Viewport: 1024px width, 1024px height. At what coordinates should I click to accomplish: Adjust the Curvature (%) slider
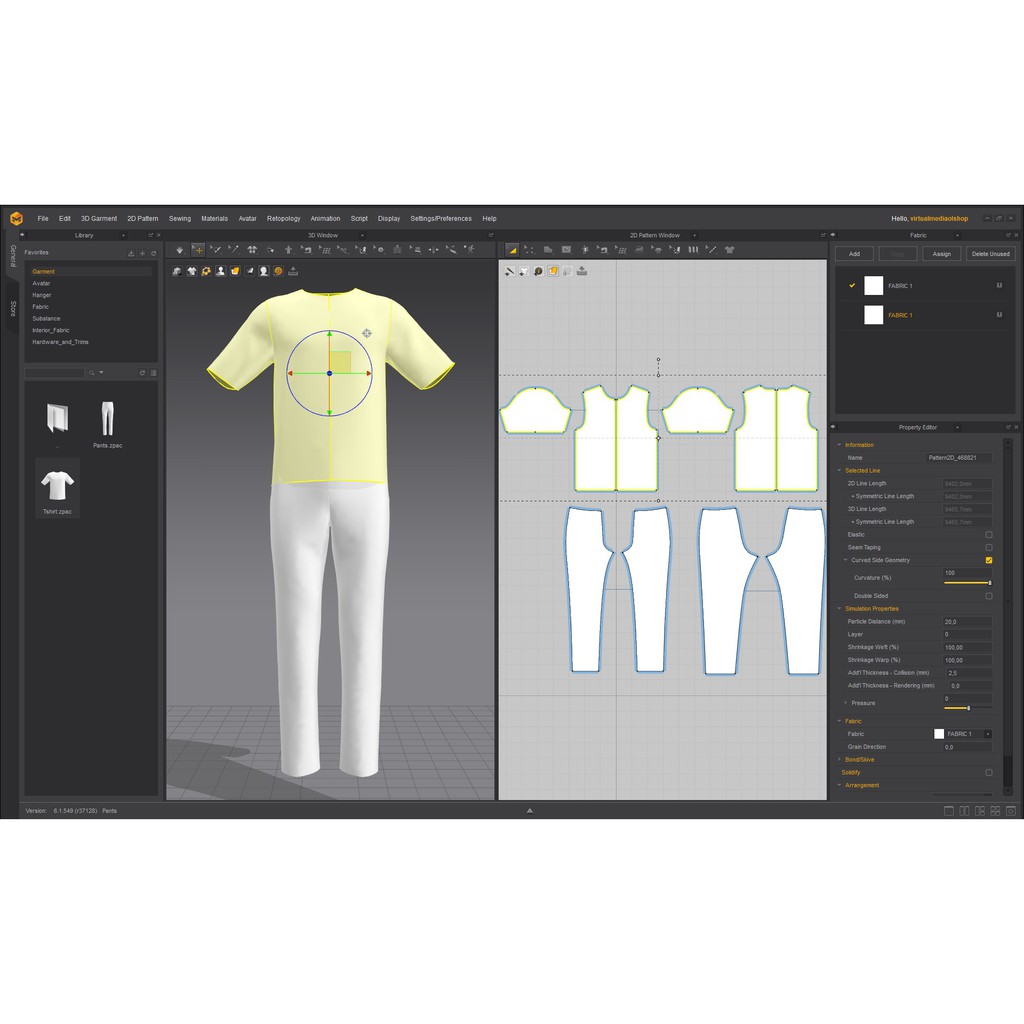[x=967, y=583]
